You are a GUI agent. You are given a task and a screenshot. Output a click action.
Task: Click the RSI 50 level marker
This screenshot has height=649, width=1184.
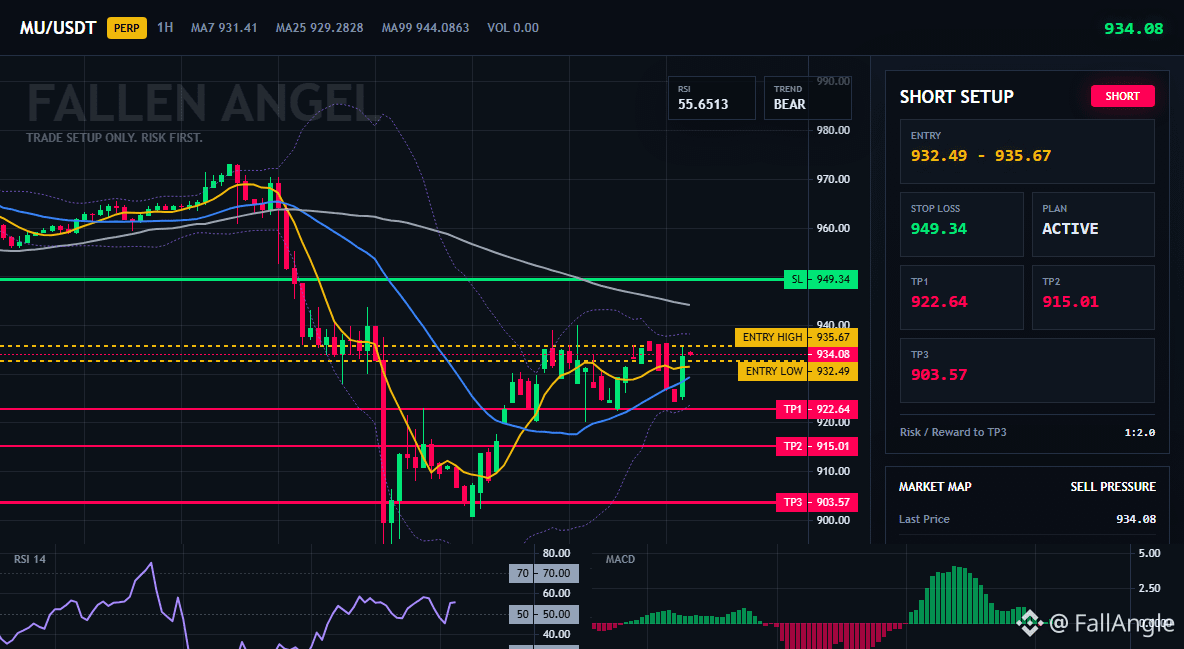click(x=544, y=614)
